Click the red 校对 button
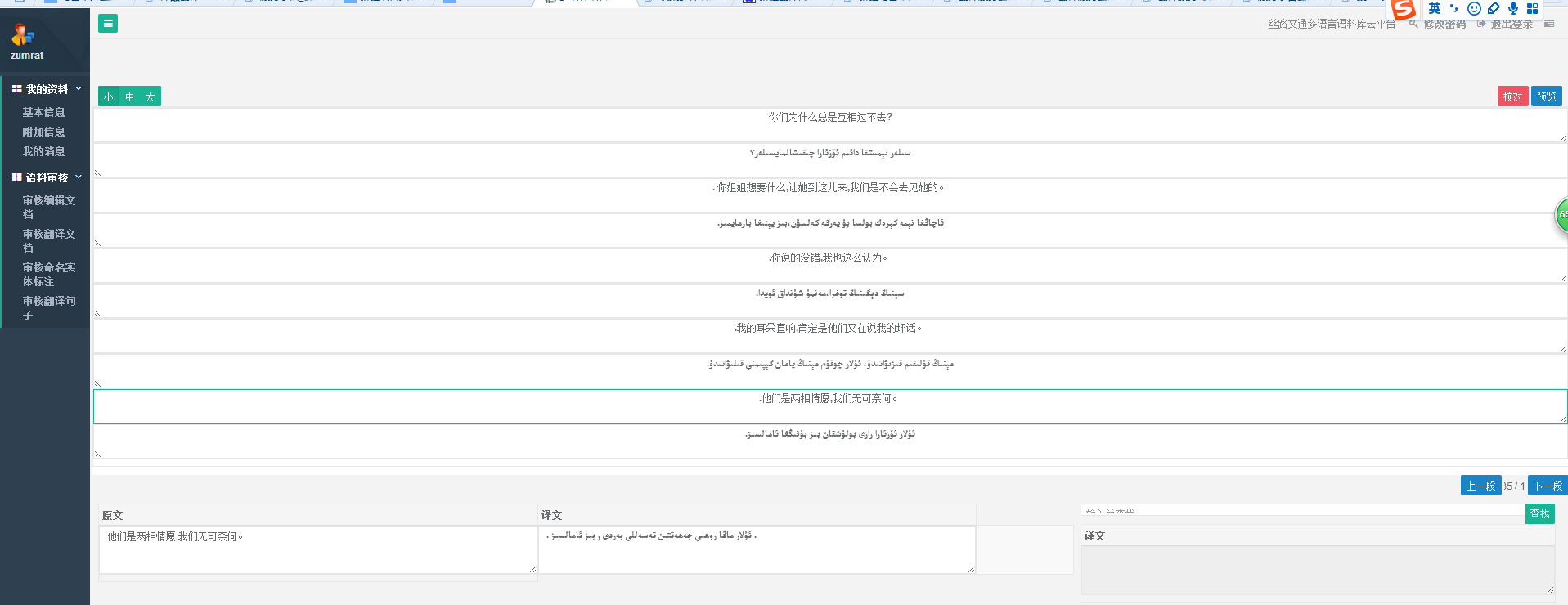 (x=1512, y=96)
